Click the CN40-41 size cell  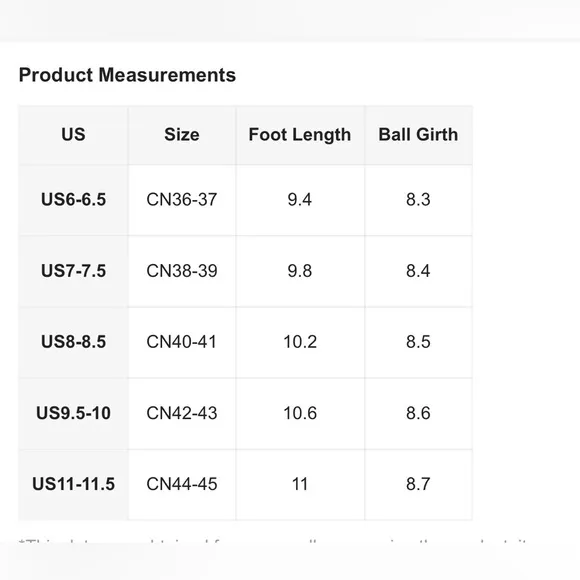[182, 342]
